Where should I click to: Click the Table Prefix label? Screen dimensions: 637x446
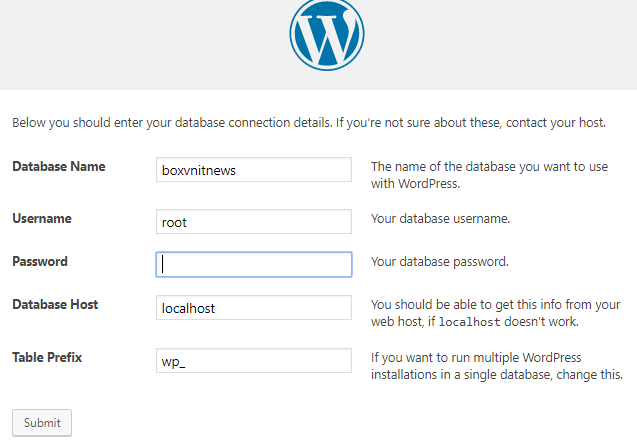(x=47, y=357)
